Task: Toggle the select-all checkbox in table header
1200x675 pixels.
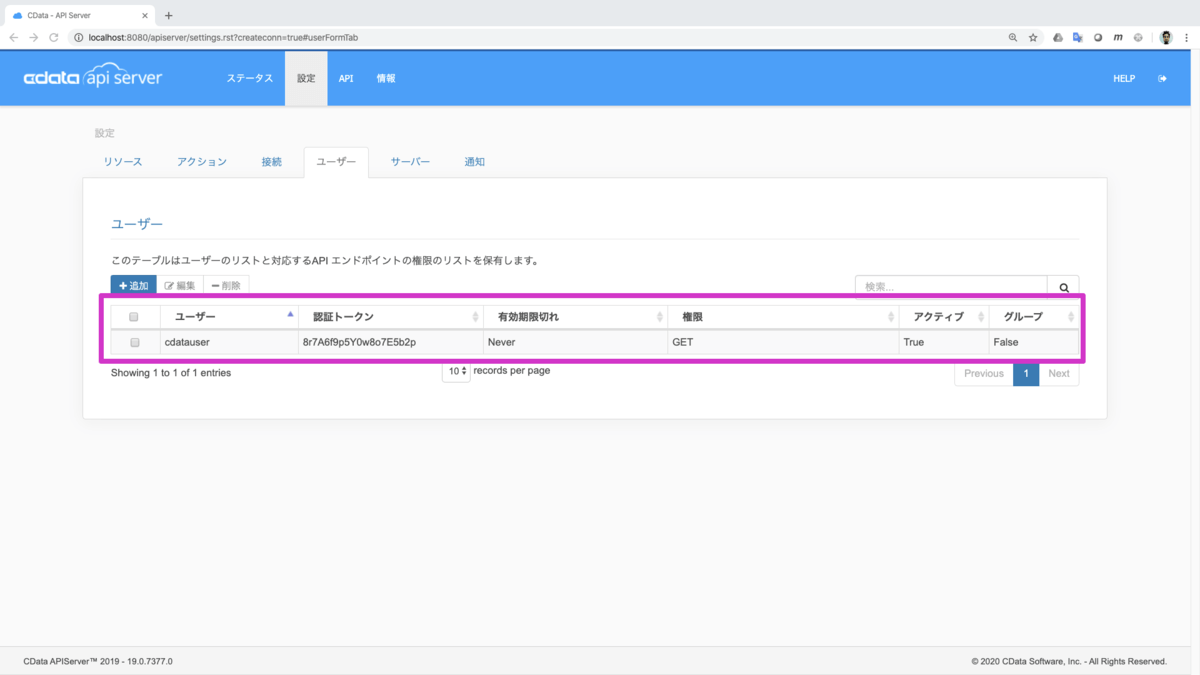Action: coord(134,317)
